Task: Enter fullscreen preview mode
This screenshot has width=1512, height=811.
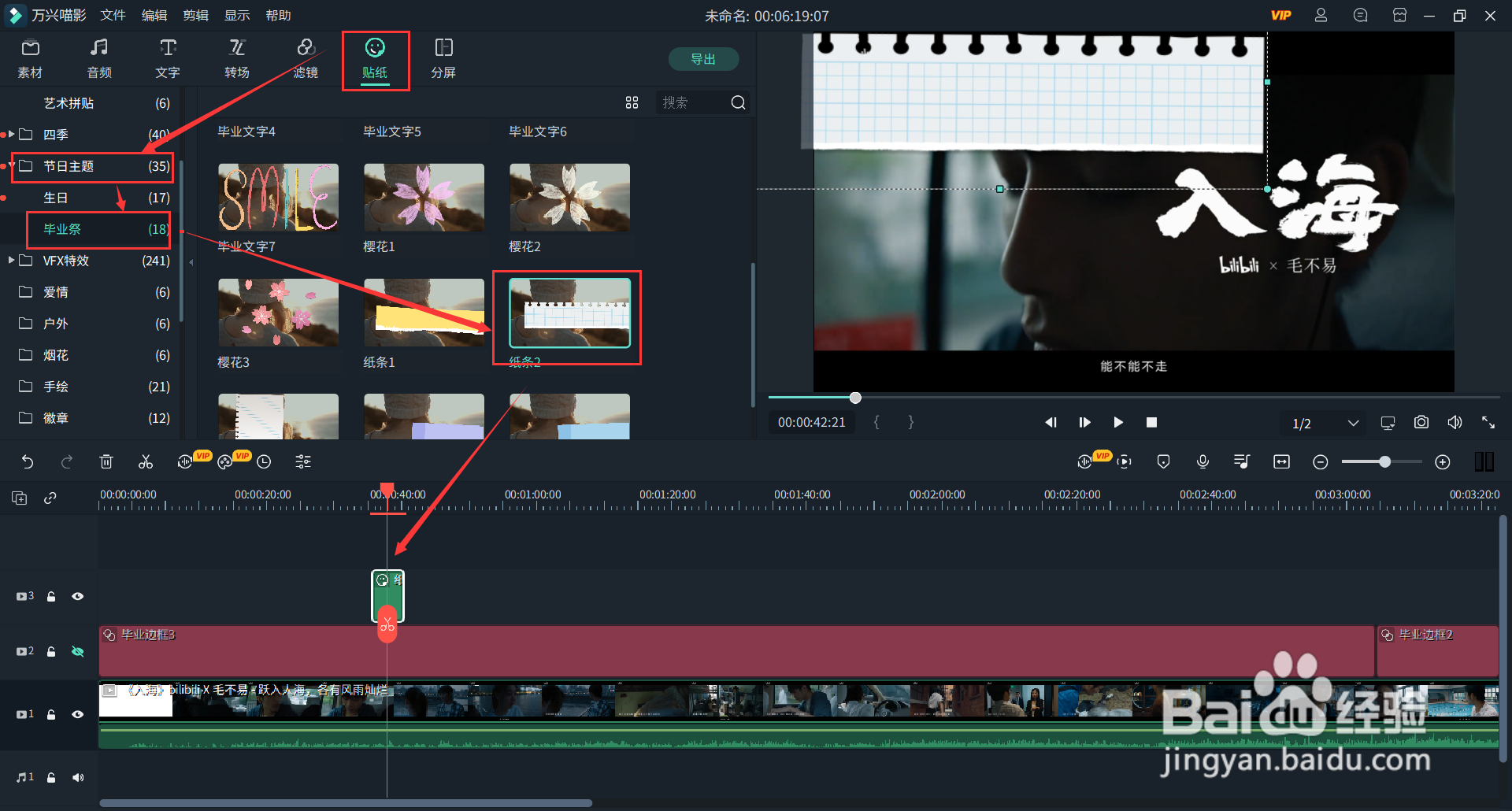Action: 1488,423
